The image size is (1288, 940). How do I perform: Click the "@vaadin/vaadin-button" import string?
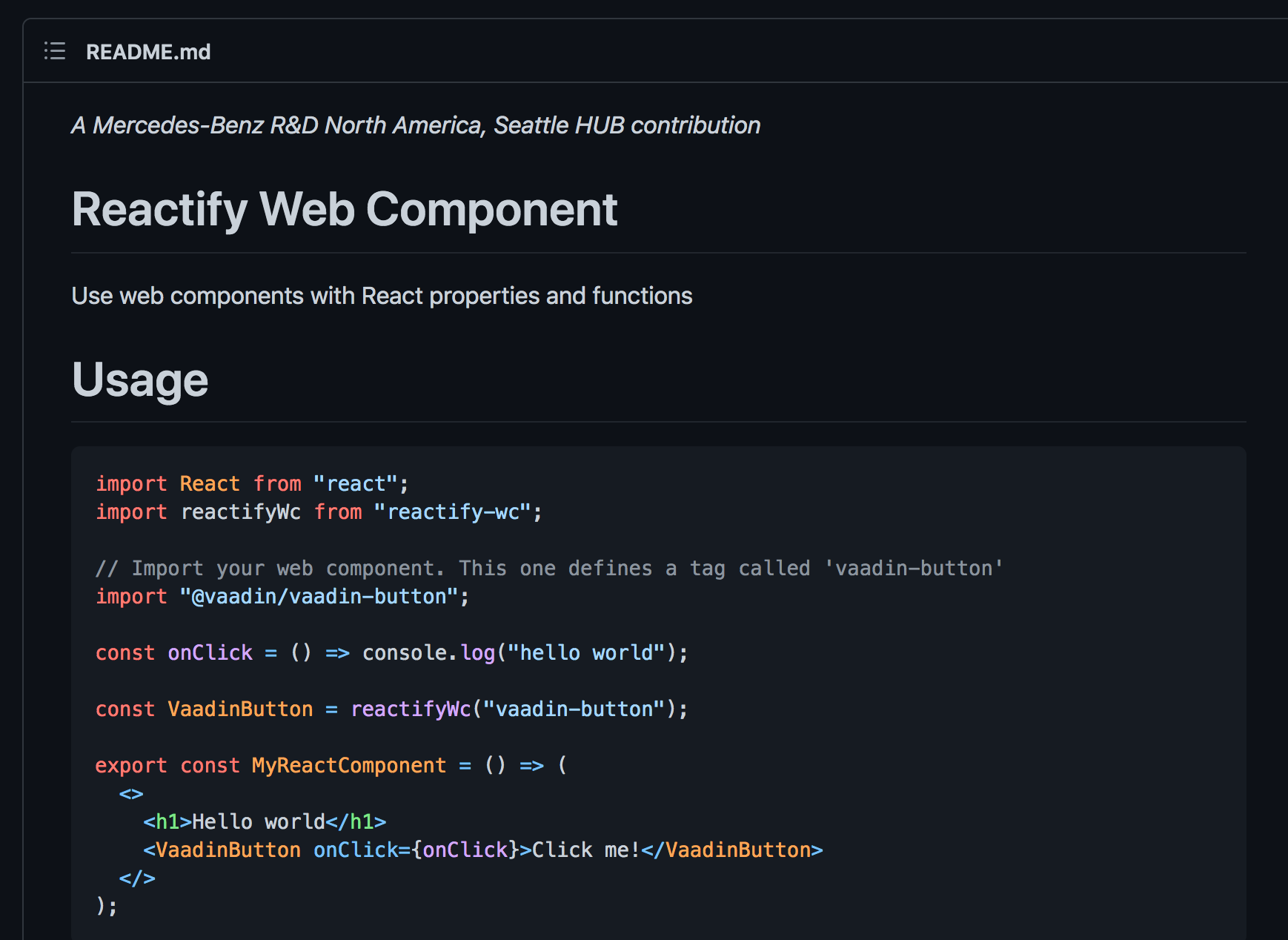[x=319, y=597]
